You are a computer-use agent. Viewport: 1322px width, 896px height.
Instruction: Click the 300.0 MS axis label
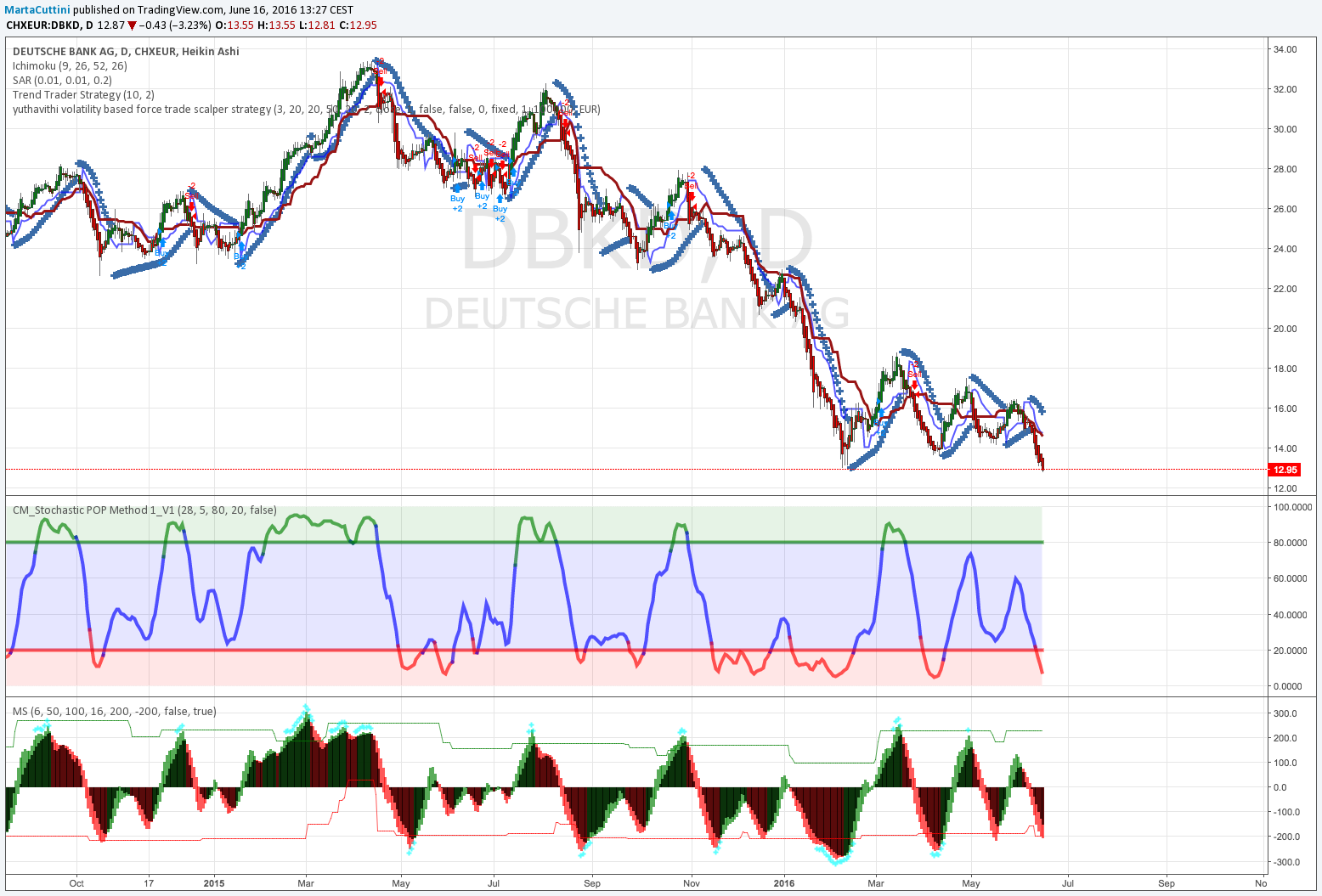coord(1285,713)
